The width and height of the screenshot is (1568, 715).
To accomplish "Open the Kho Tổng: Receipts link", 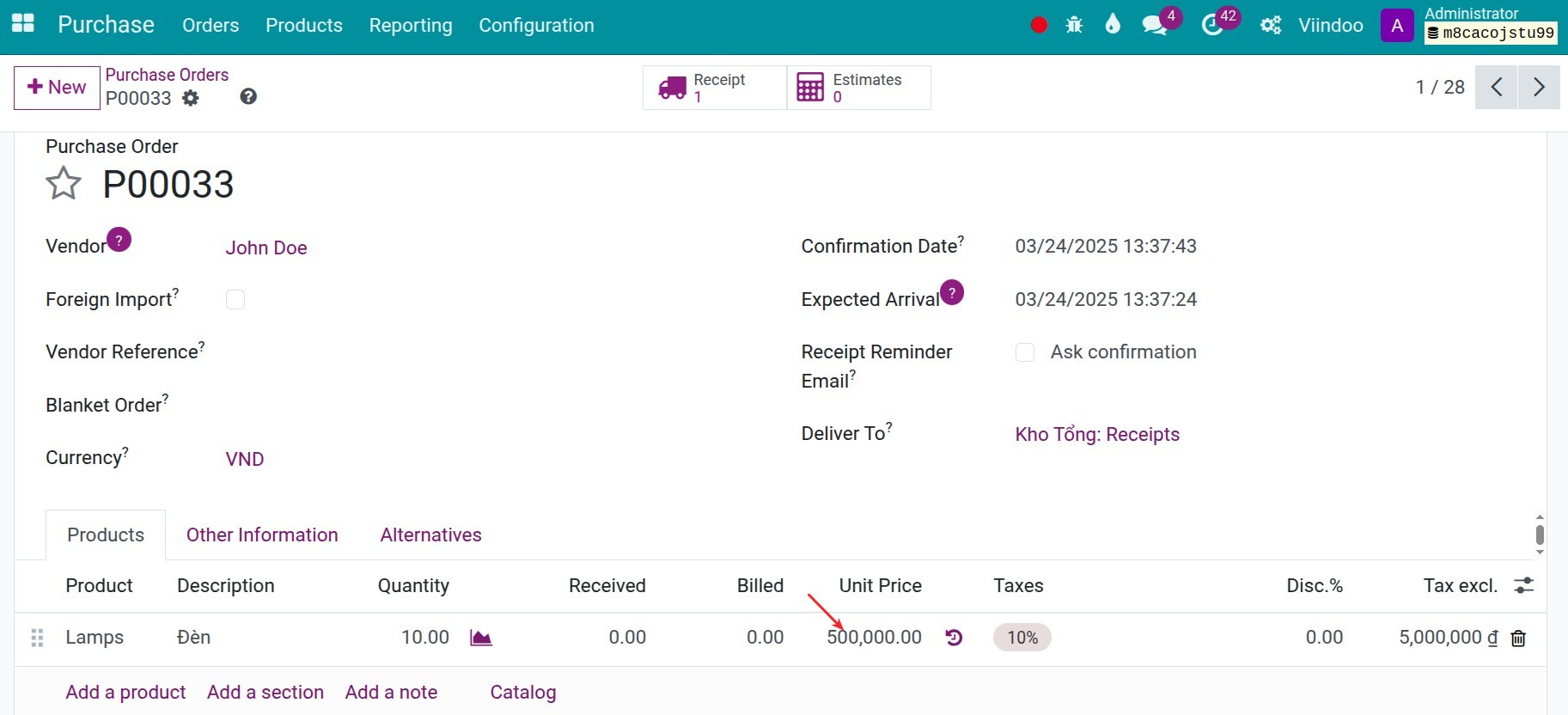I will click(1097, 434).
